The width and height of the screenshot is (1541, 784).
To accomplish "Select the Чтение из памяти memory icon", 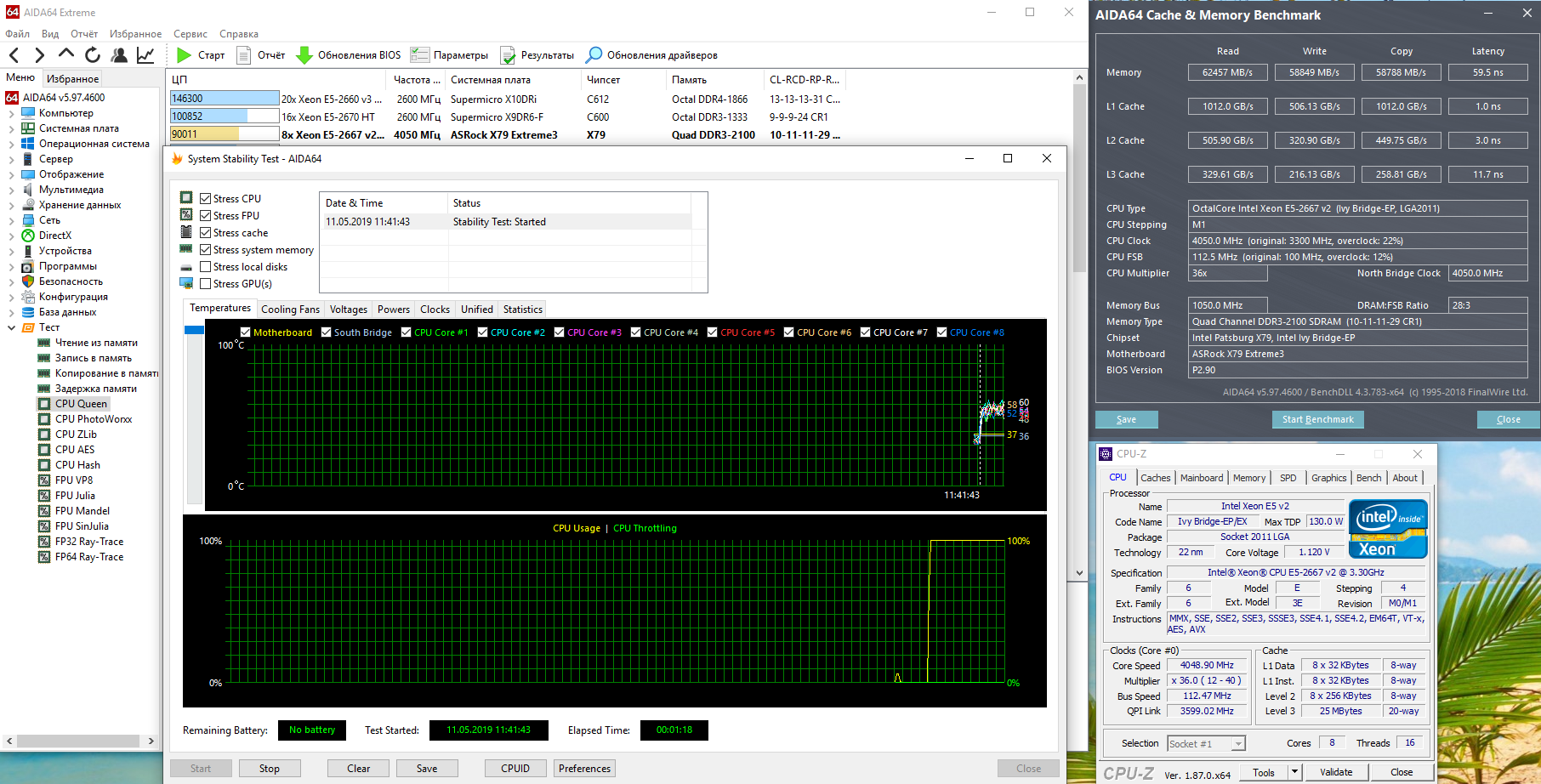I will click(x=44, y=343).
